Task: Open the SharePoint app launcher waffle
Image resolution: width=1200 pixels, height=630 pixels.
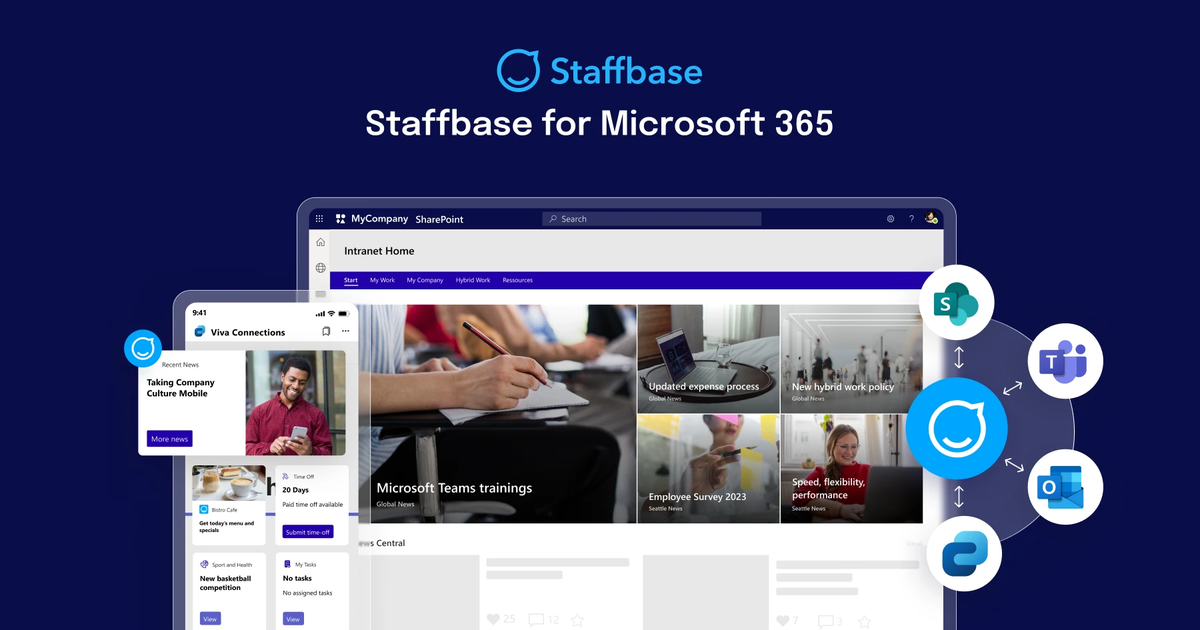Action: [319, 218]
